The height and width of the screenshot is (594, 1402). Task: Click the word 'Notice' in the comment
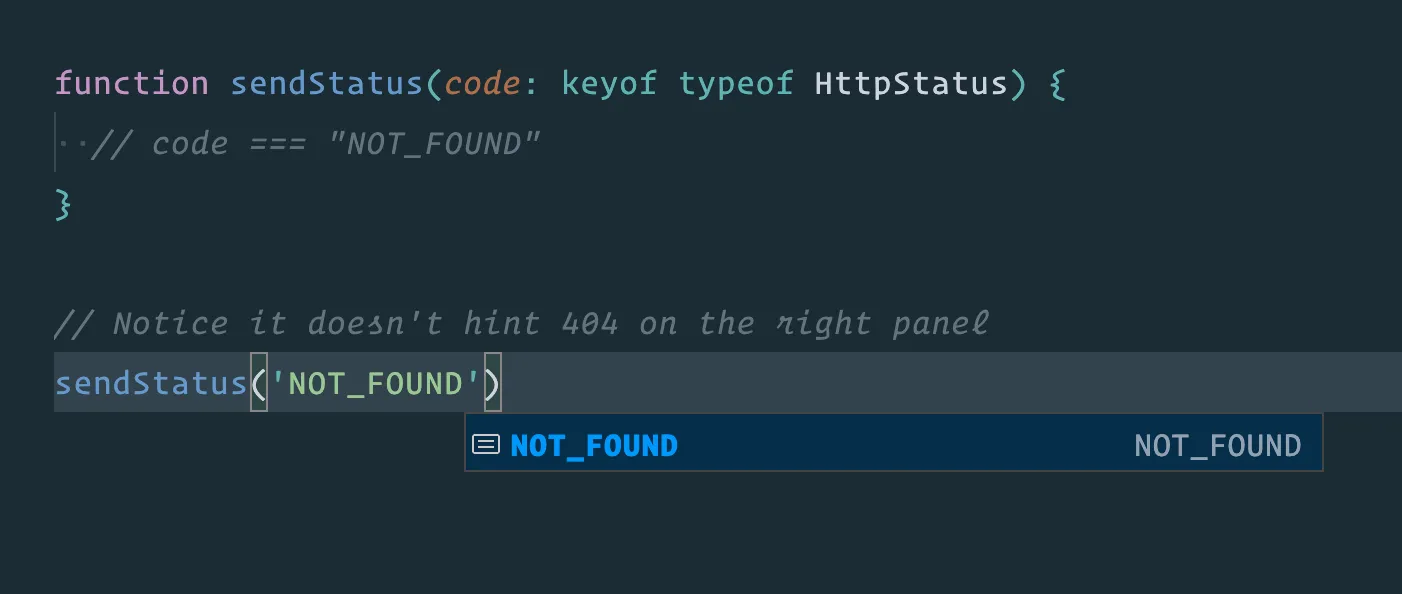pyautogui.click(x=170, y=323)
